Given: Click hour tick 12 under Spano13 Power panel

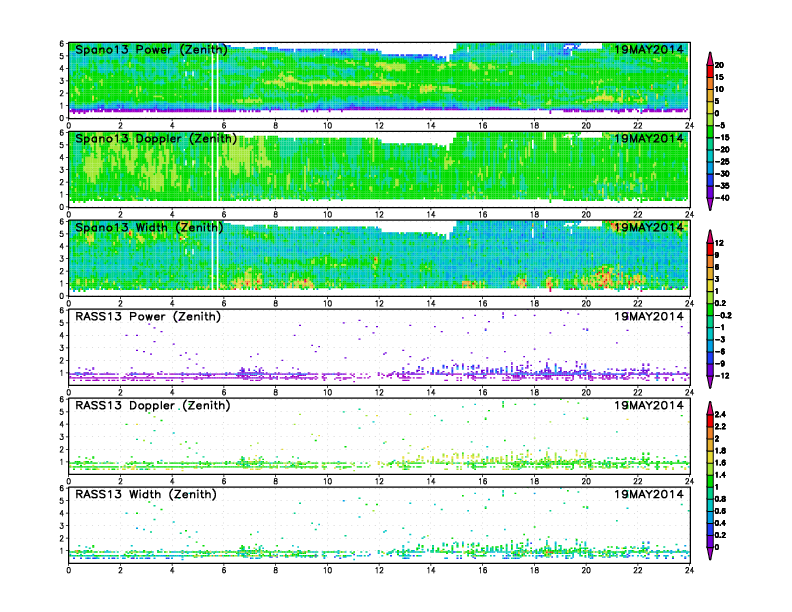Looking at the screenshot, I should click(379, 126).
